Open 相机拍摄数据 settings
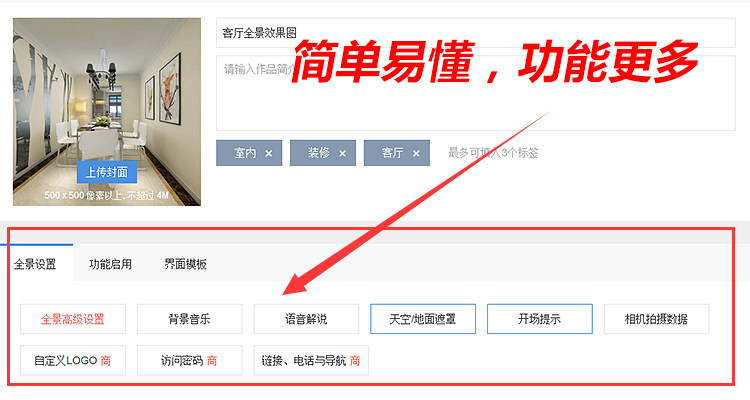The height and width of the screenshot is (400, 750). [x=656, y=319]
